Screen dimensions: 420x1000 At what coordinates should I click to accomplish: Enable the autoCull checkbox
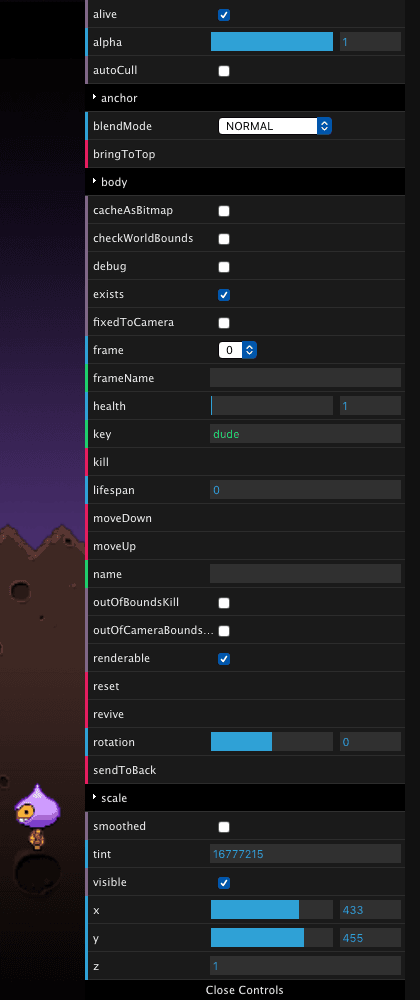point(224,71)
